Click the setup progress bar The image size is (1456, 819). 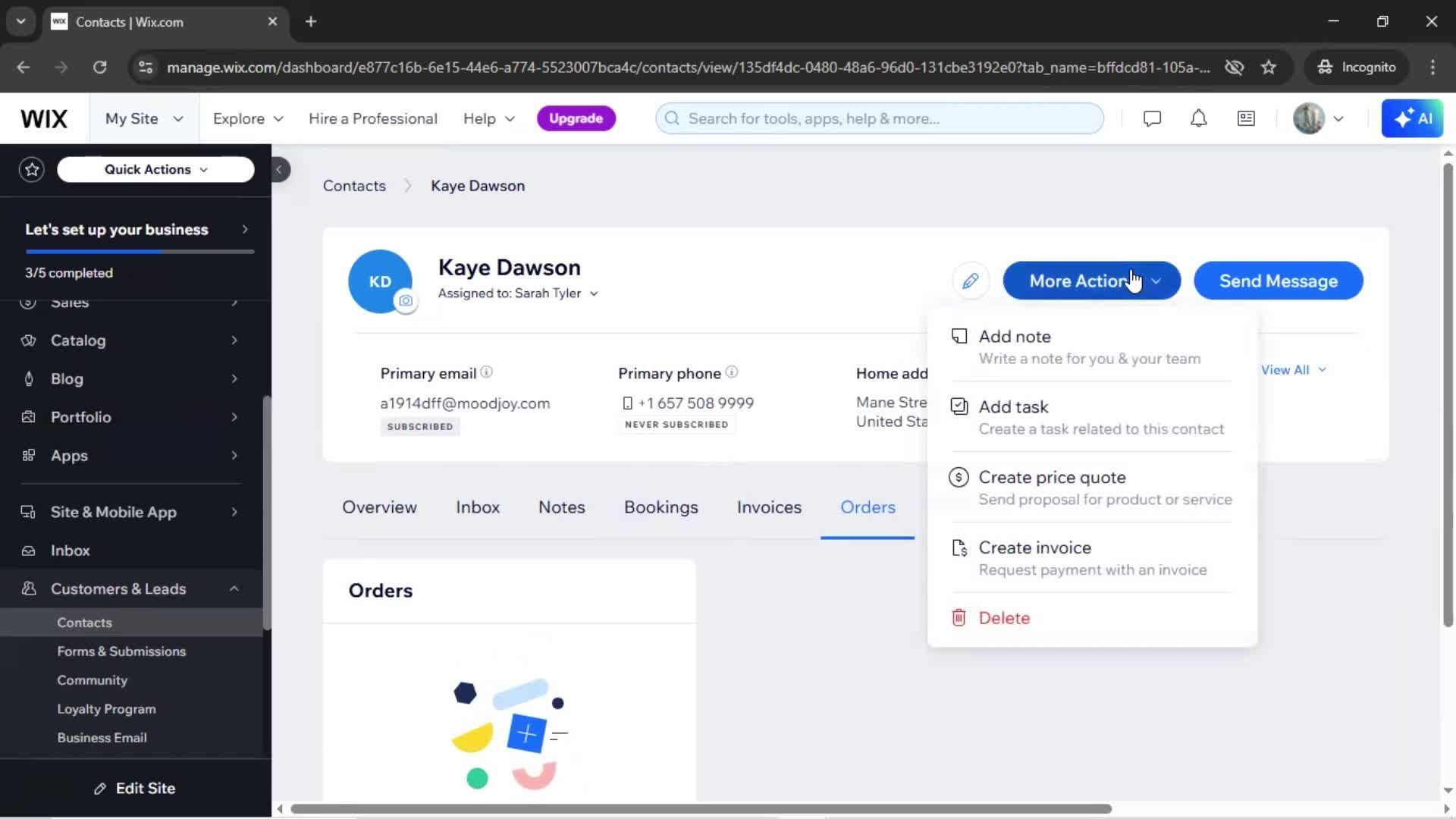click(x=140, y=251)
